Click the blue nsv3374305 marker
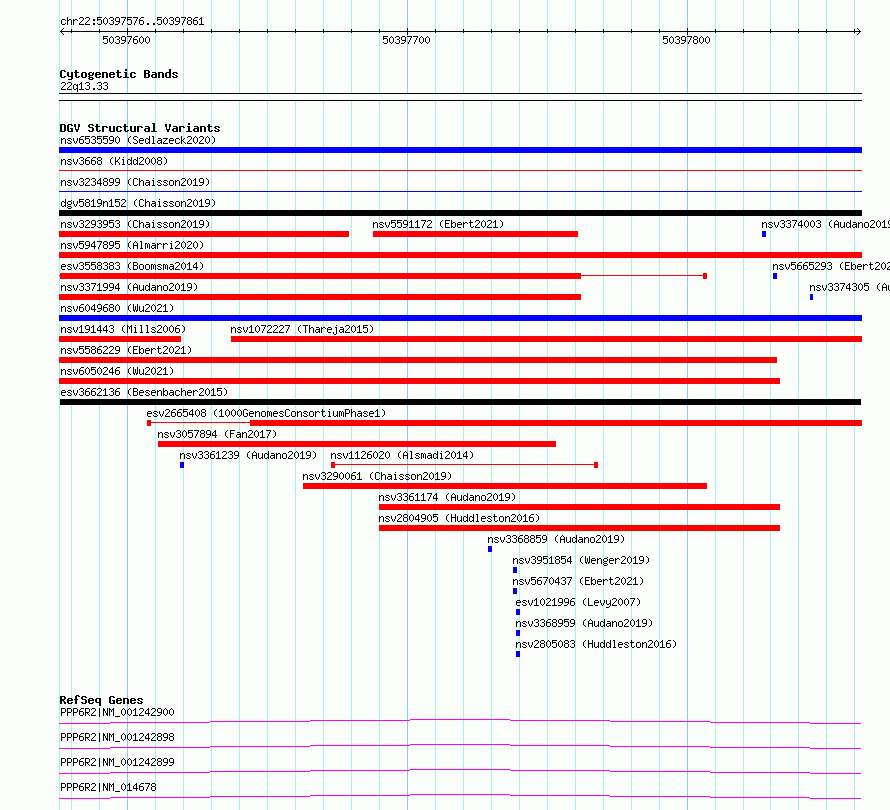The image size is (890, 810). 811,297
